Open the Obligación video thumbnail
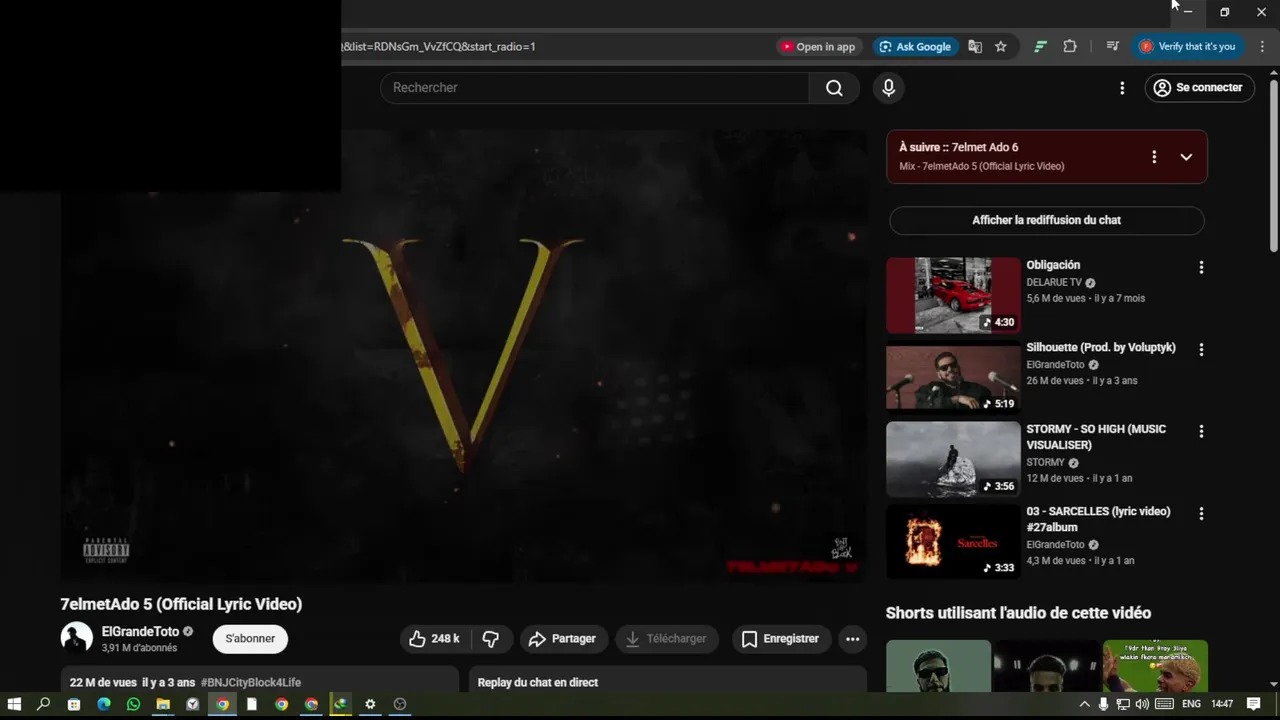This screenshot has height=720, width=1280. pos(953,295)
